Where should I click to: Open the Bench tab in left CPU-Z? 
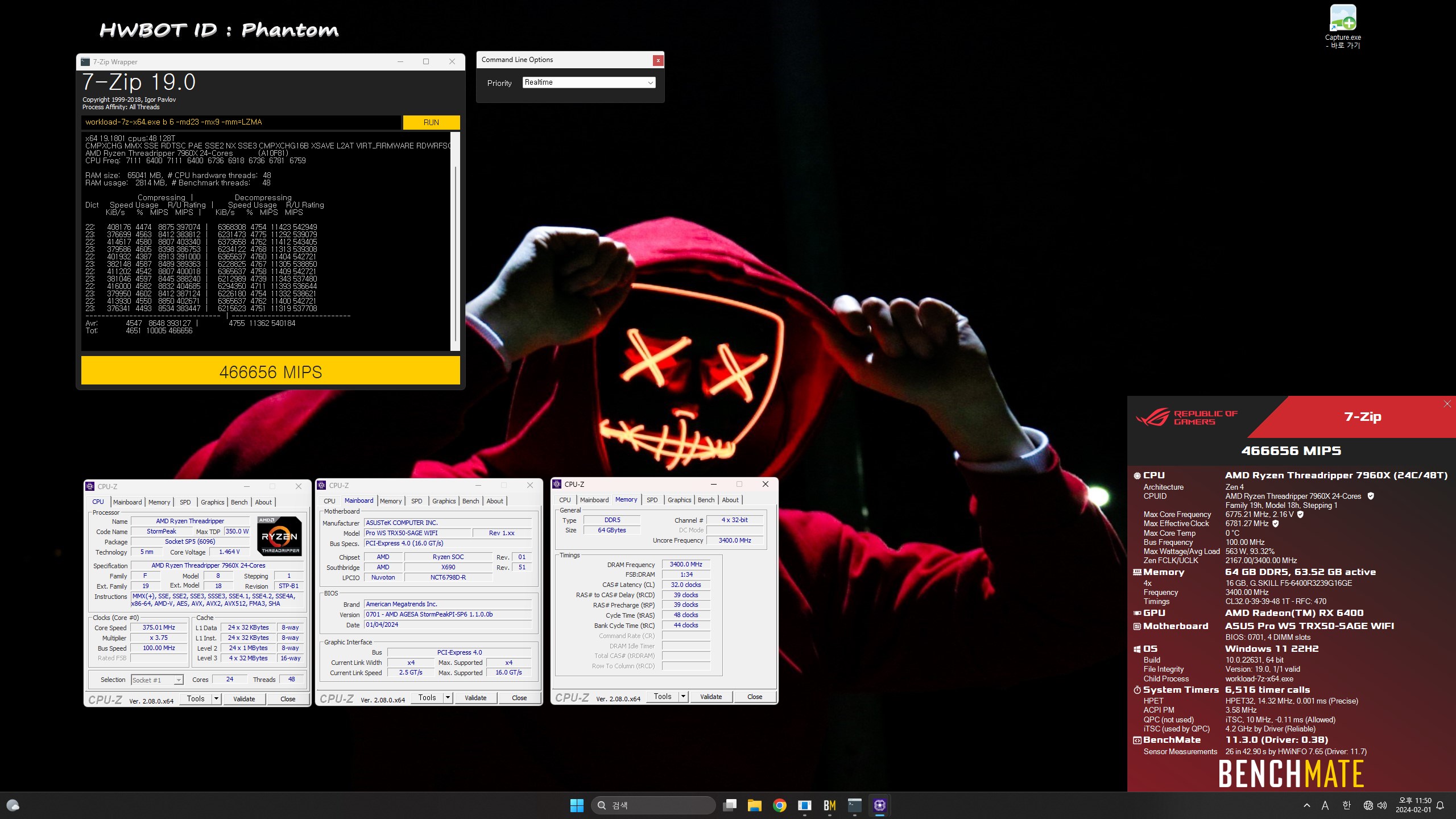(x=239, y=502)
